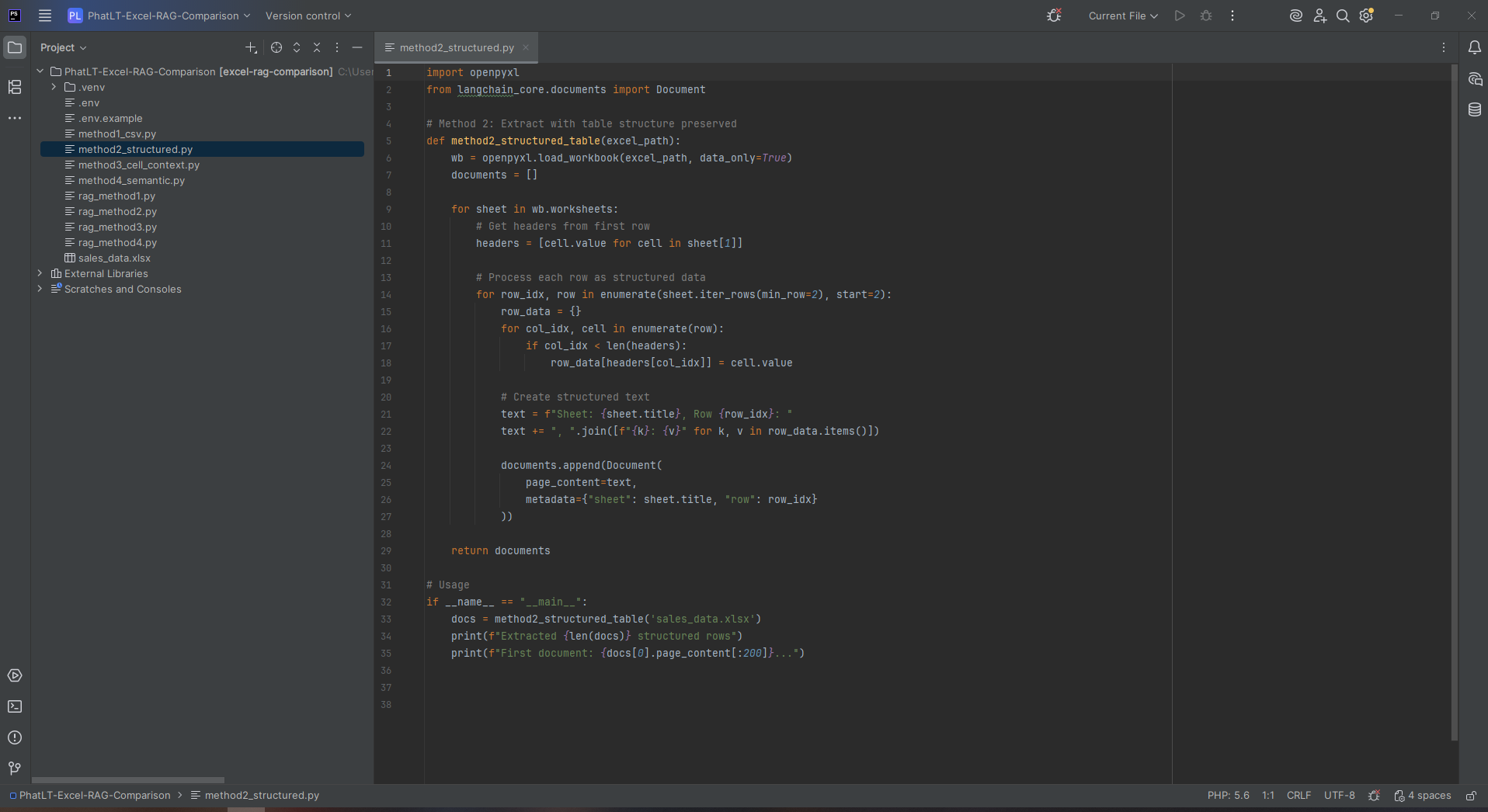
Task: Open the Terminal tool window icon
Action: click(15, 706)
